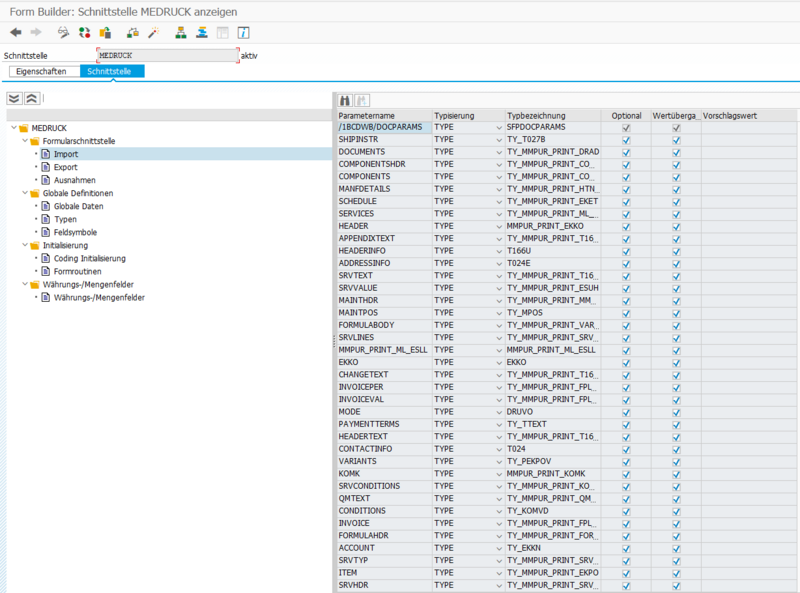This screenshot has height=593, width=800.
Task: Toggle Optional checkbox for HEADER row
Action: (626, 227)
